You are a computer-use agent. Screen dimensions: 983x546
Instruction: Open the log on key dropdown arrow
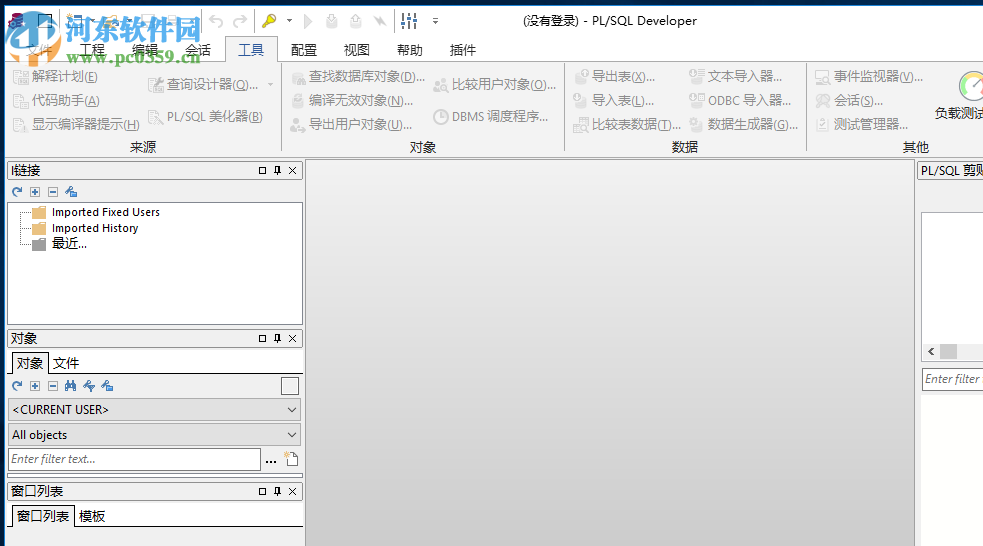pyautogui.click(x=289, y=21)
